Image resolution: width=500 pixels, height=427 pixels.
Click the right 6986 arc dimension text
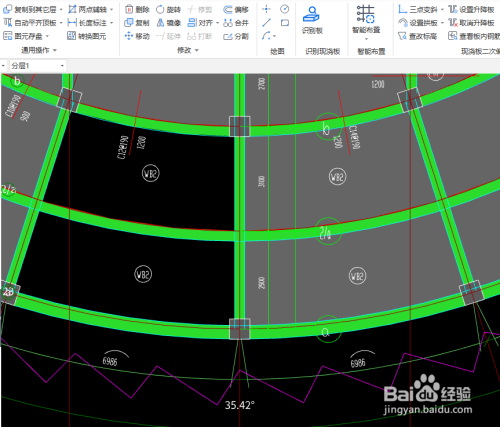(x=358, y=363)
